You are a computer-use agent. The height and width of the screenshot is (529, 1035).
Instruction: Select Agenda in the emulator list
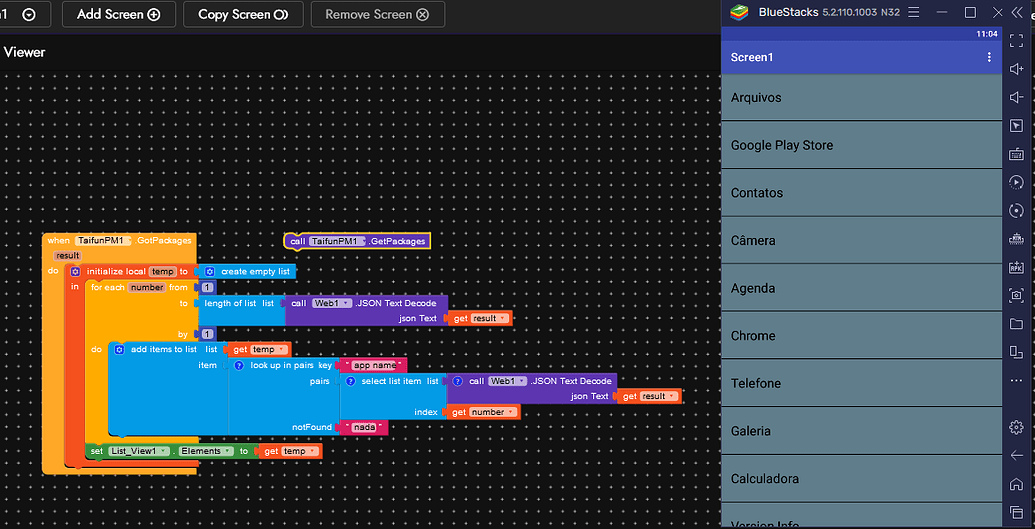pos(862,287)
